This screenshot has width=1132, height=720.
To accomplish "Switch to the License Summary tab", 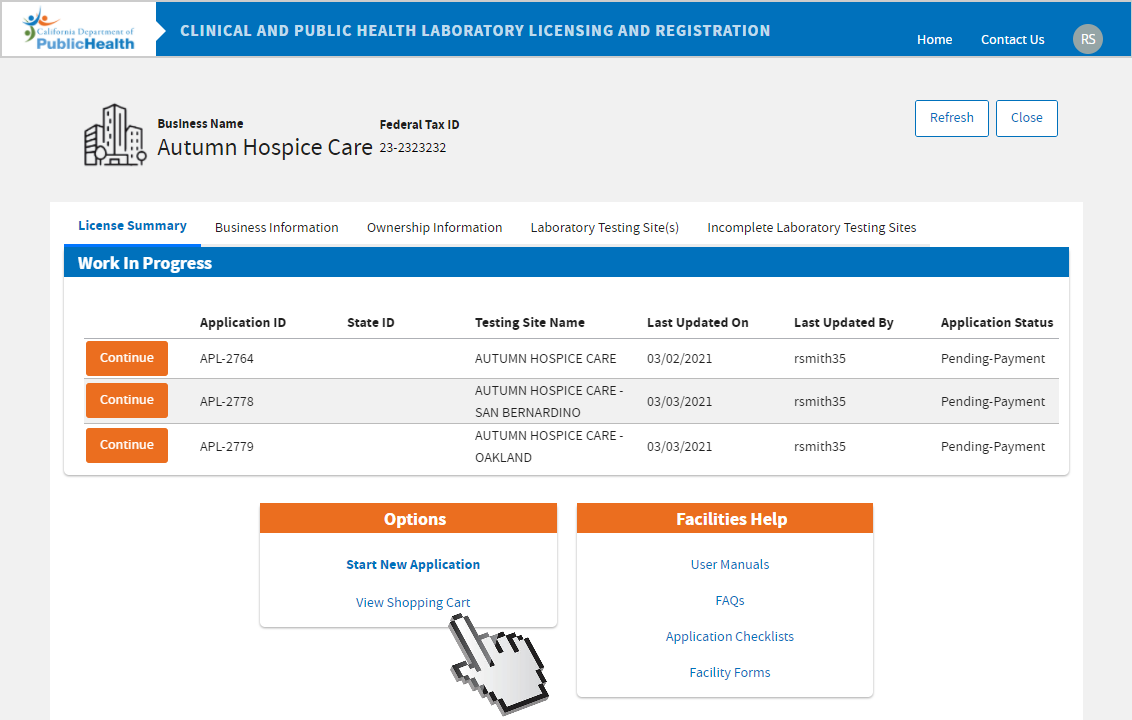I will tap(132, 226).
